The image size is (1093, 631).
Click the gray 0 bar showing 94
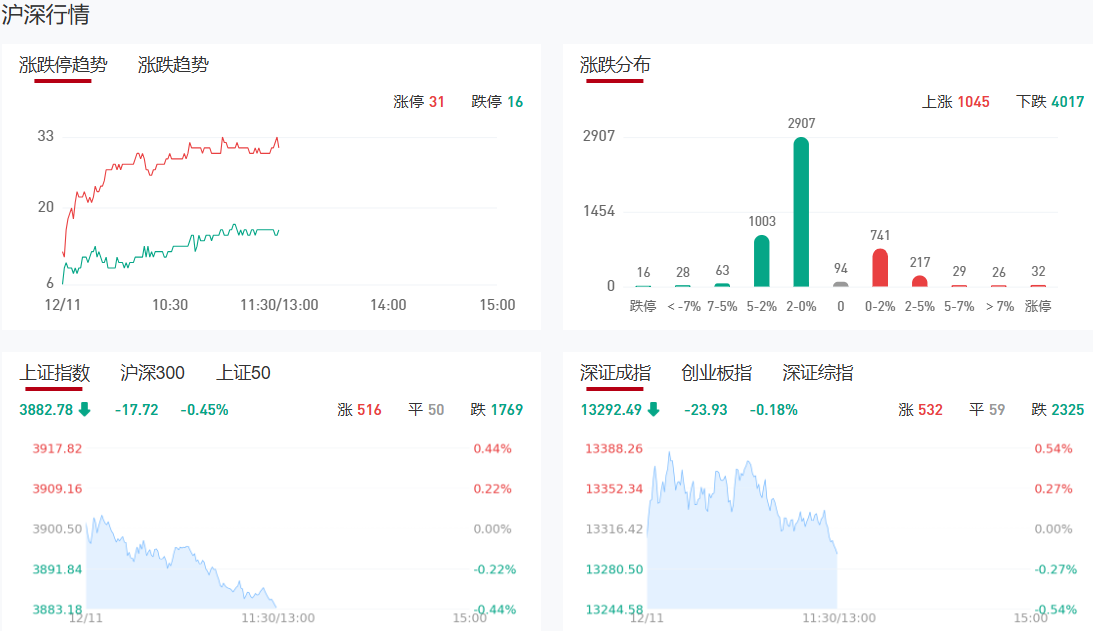pos(840,284)
